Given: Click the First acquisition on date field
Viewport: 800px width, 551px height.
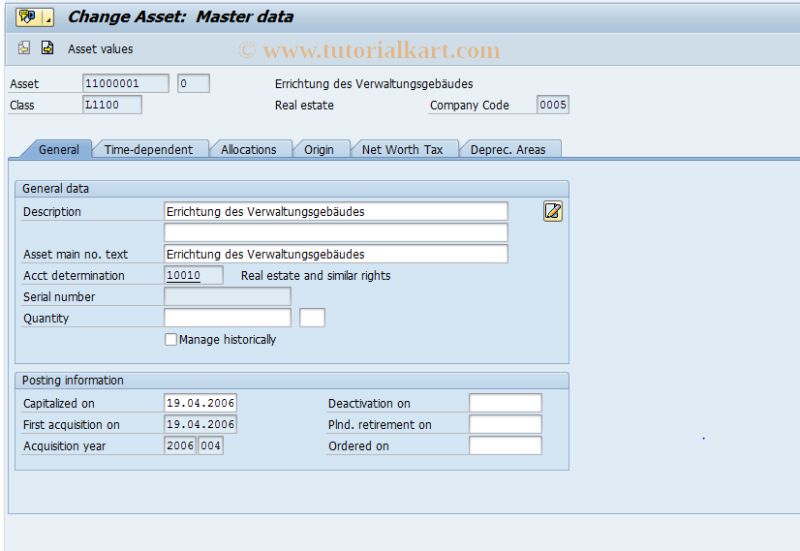Looking at the screenshot, I should click(x=201, y=424).
